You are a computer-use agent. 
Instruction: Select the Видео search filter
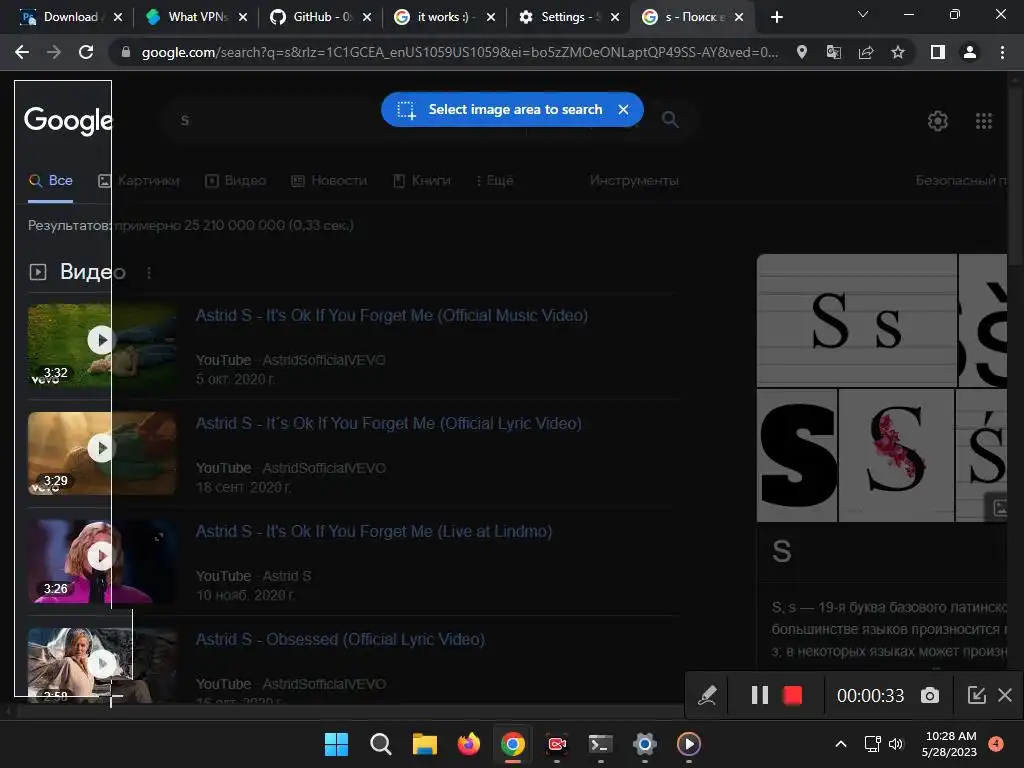tap(236, 181)
